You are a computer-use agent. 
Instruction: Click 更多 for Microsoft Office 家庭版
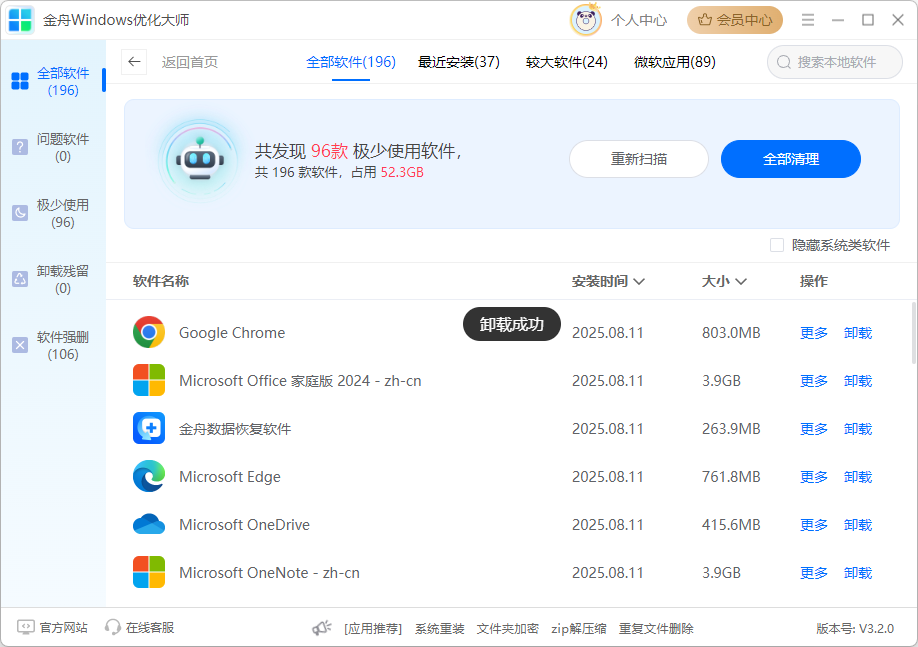pos(814,381)
